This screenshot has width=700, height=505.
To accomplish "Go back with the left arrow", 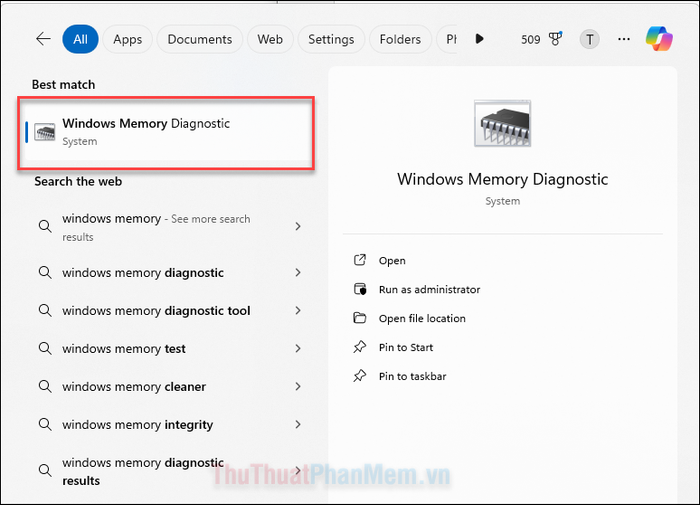I will tap(43, 39).
